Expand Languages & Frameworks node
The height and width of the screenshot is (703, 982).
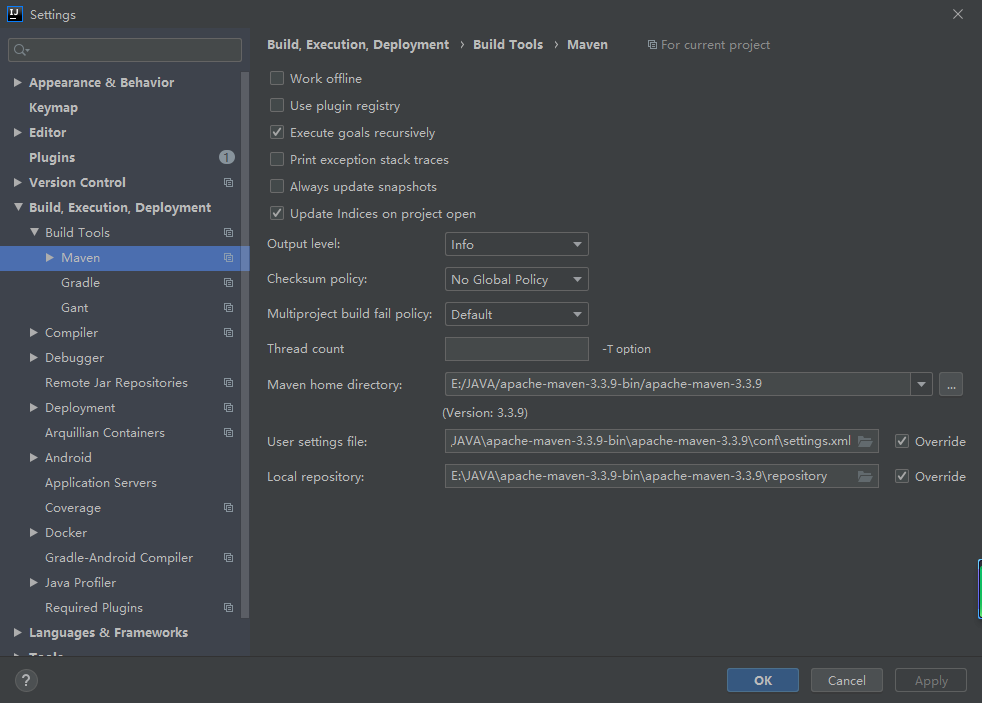pos(18,633)
